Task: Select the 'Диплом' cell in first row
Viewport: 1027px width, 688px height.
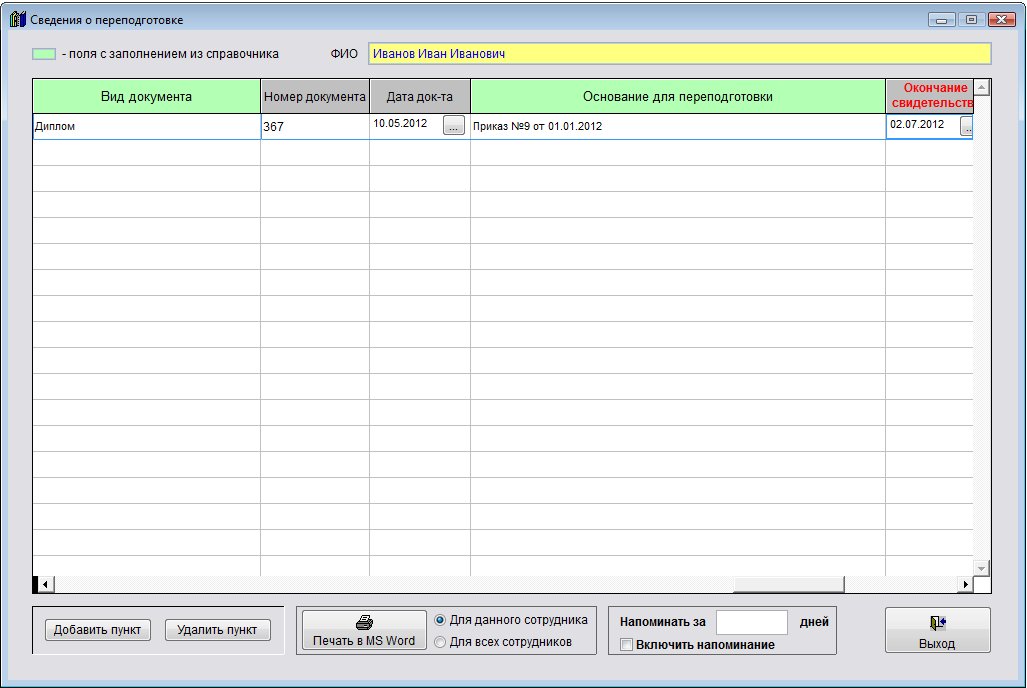Action: tap(146, 127)
